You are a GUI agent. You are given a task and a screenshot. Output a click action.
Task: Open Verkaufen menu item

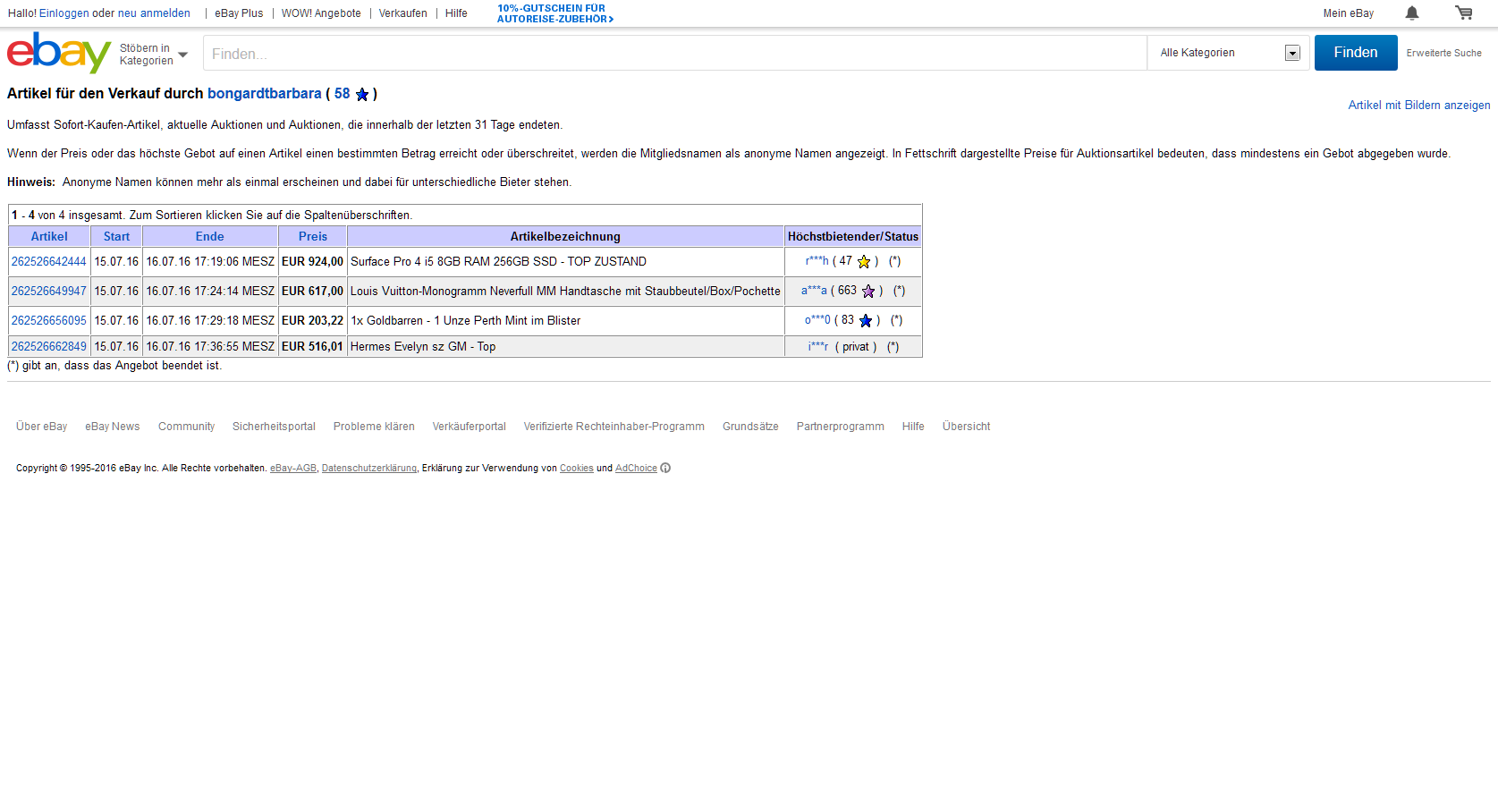pyautogui.click(x=403, y=13)
